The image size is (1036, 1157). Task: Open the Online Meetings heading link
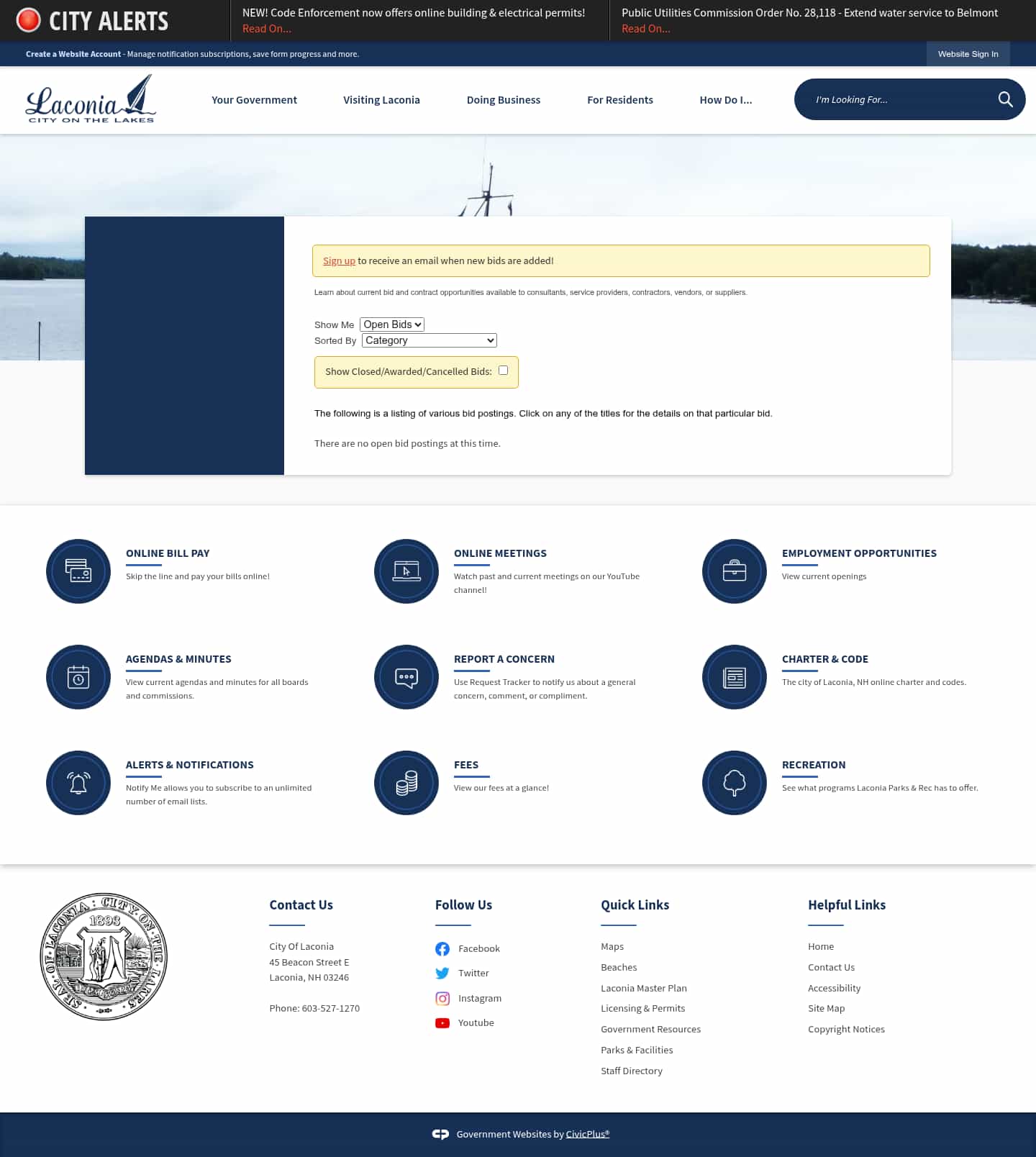pyautogui.click(x=500, y=553)
